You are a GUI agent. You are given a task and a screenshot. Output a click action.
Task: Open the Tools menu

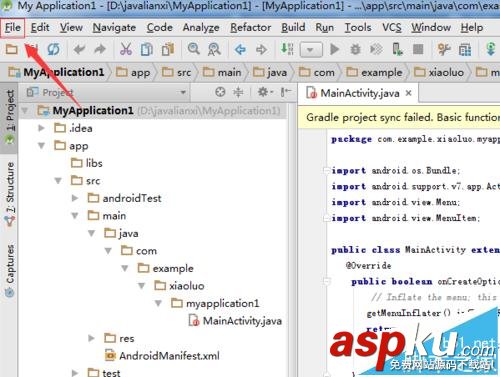coord(358,27)
